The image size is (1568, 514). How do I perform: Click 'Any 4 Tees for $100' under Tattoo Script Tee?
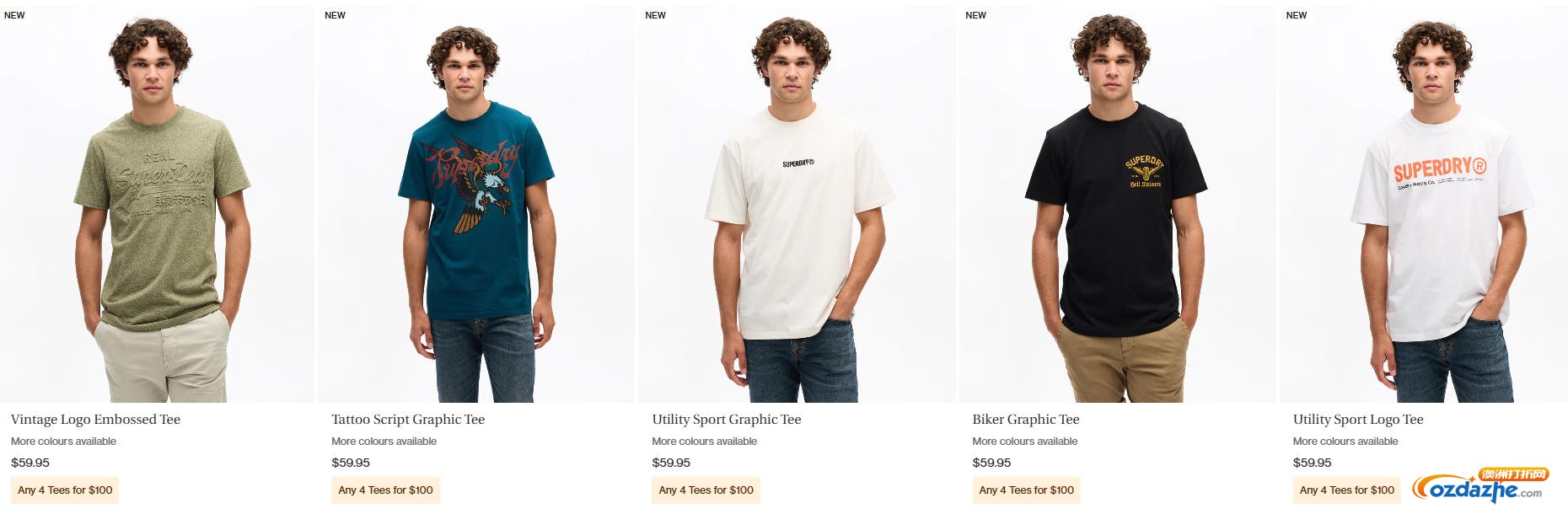tap(385, 490)
